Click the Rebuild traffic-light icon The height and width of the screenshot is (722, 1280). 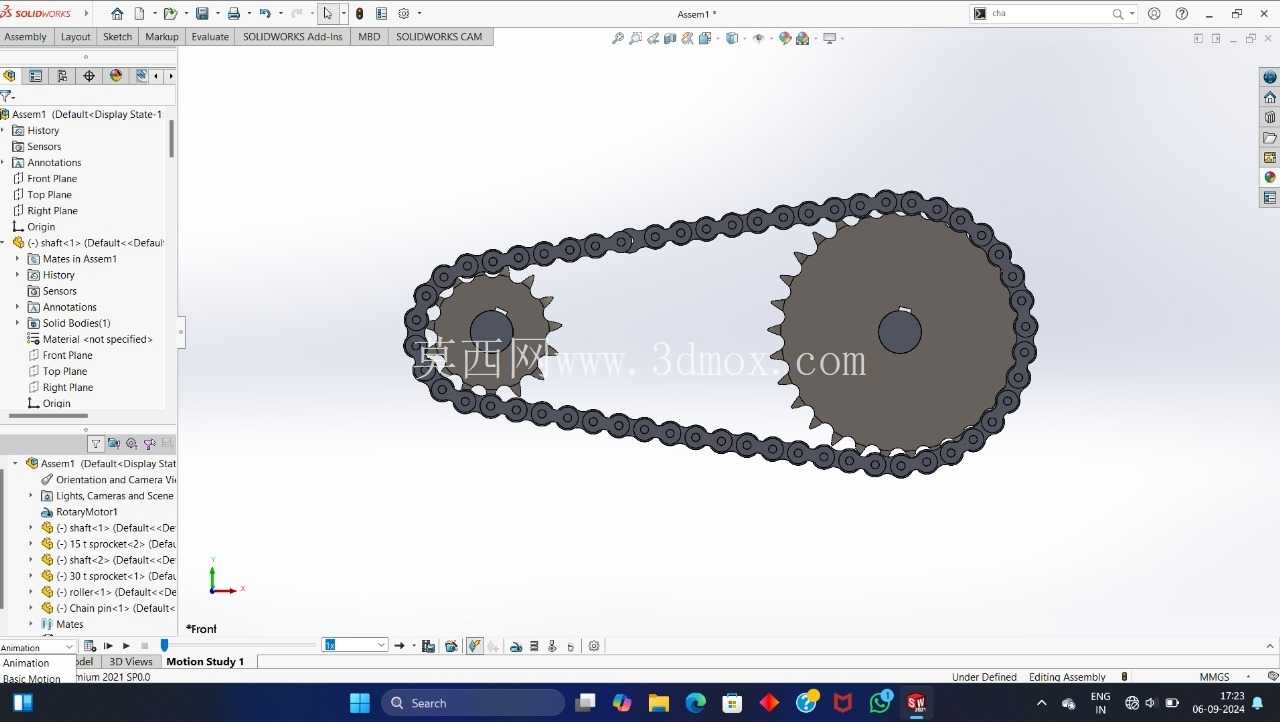(360, 14)
